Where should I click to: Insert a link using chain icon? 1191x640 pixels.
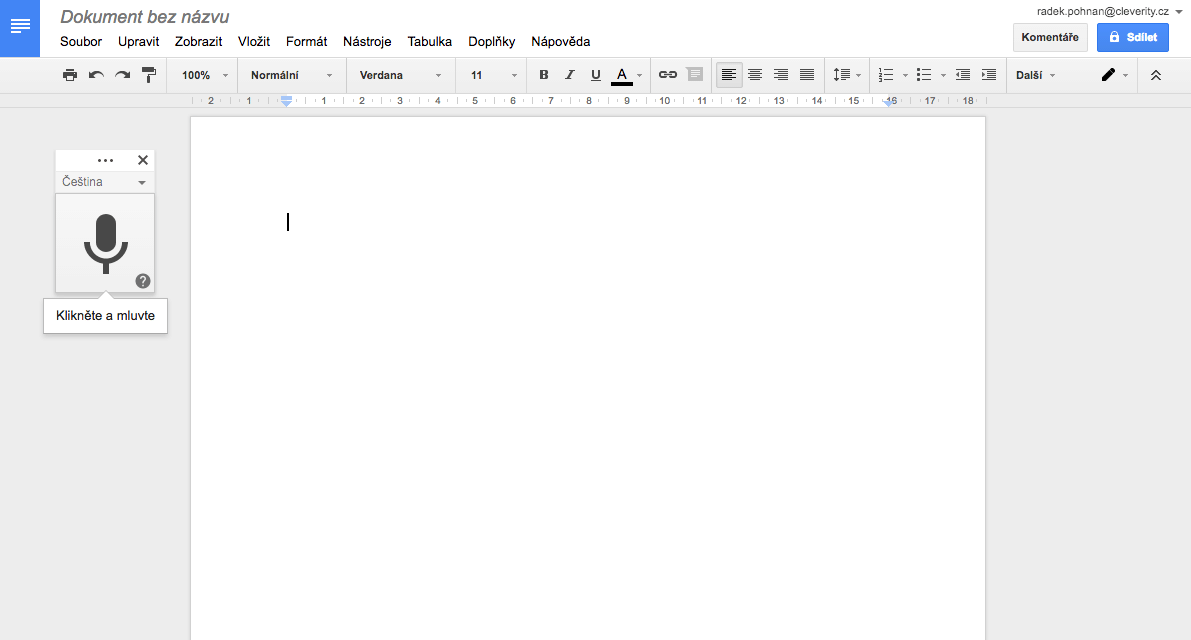tap(667, 75)
